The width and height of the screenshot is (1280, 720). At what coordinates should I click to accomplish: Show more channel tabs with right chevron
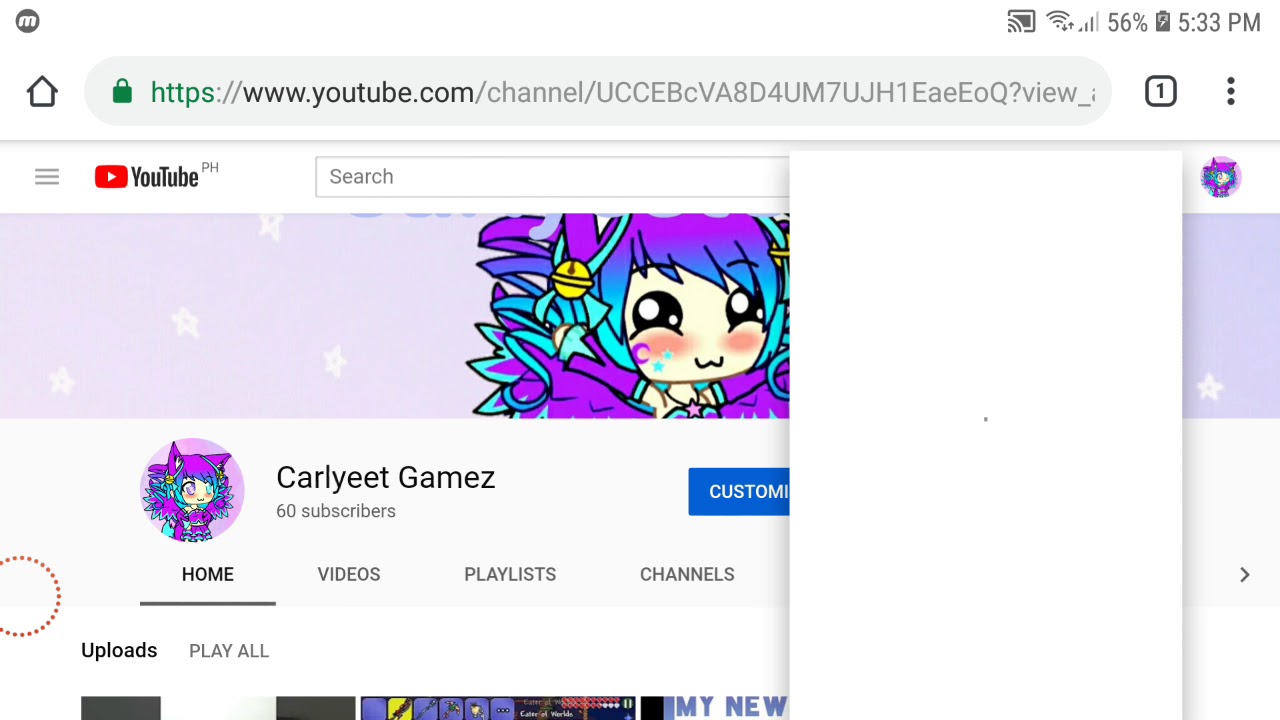tap(1244, 575)
